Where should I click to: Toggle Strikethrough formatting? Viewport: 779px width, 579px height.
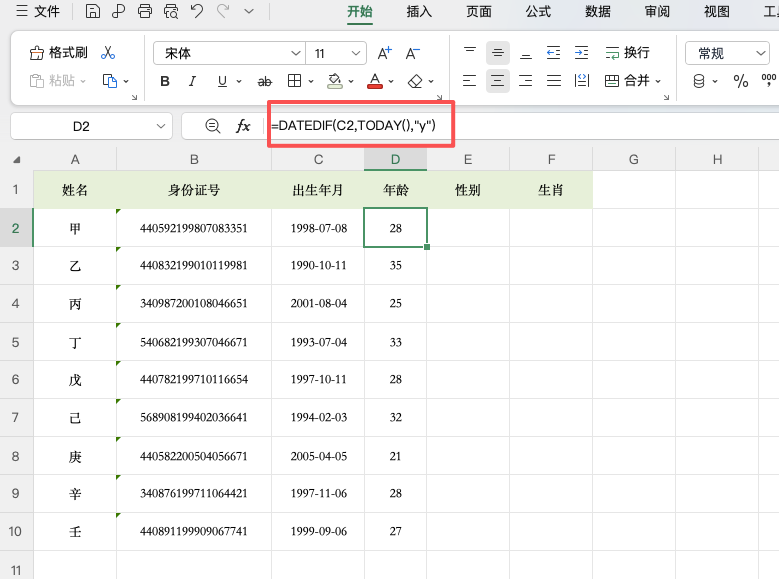click(x=264, y=81)
